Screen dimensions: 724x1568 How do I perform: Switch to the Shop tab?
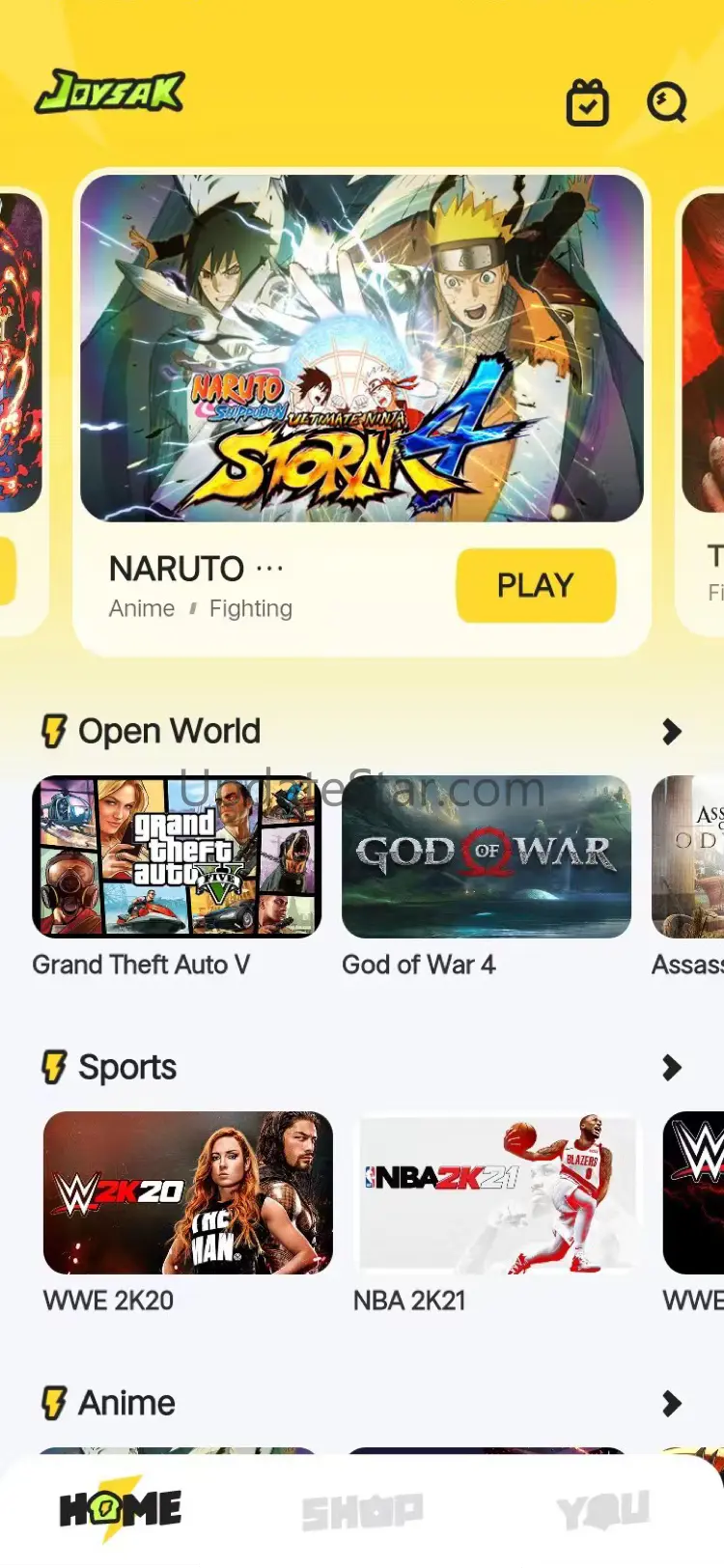362,1512
